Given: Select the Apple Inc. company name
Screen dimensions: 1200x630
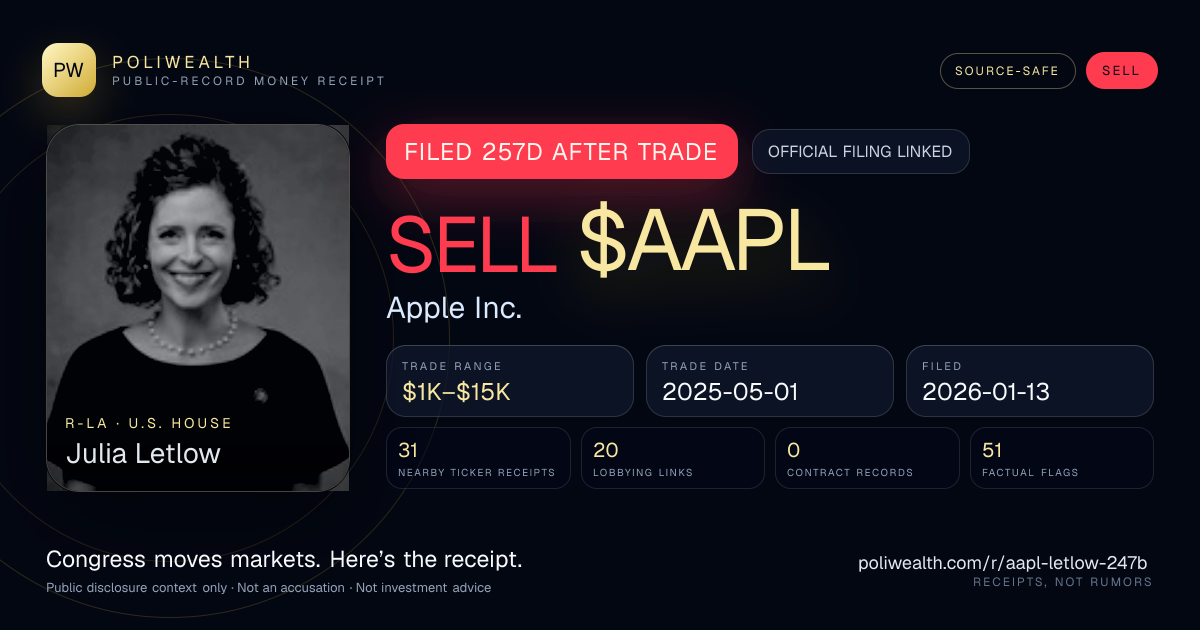Looking at the screenshot, I should click(x=454, y=308).
